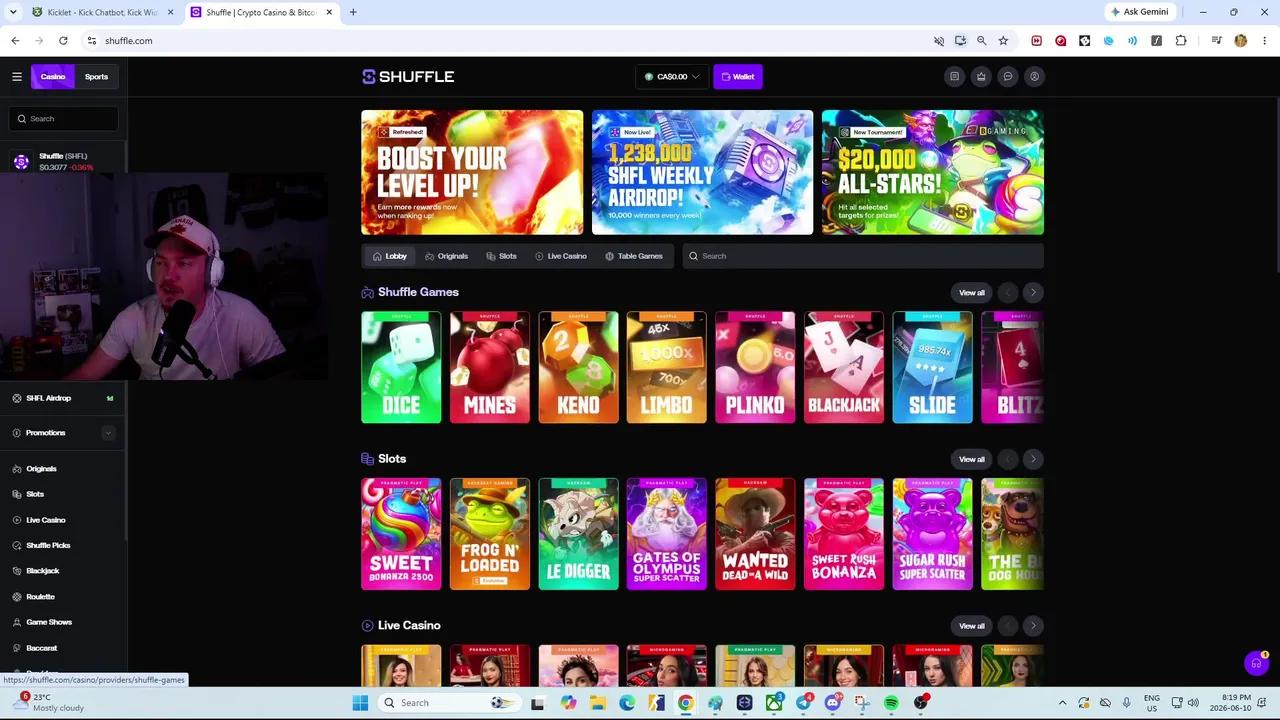This screenshot has width=1280, height=720.
Task: Open SHFL Airdrop in sidebar
Action: [x=63, y=398]
